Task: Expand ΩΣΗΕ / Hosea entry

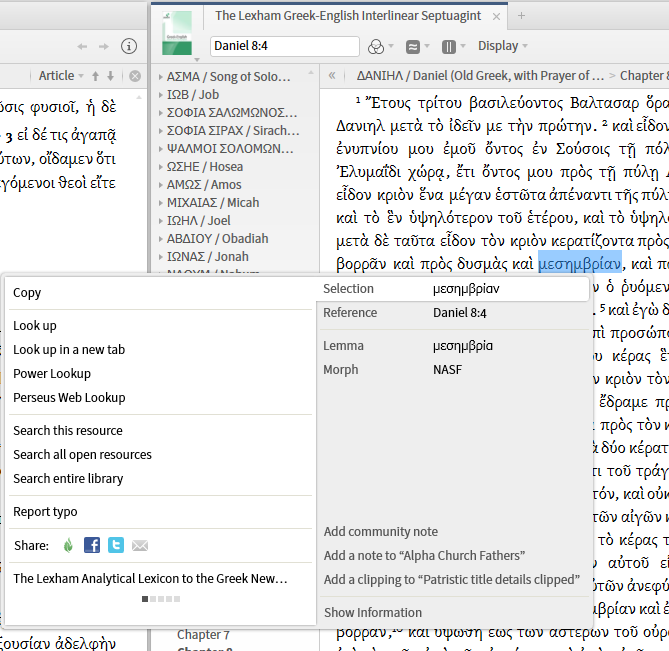Action: pyautogui.click(x=160, y=167)
